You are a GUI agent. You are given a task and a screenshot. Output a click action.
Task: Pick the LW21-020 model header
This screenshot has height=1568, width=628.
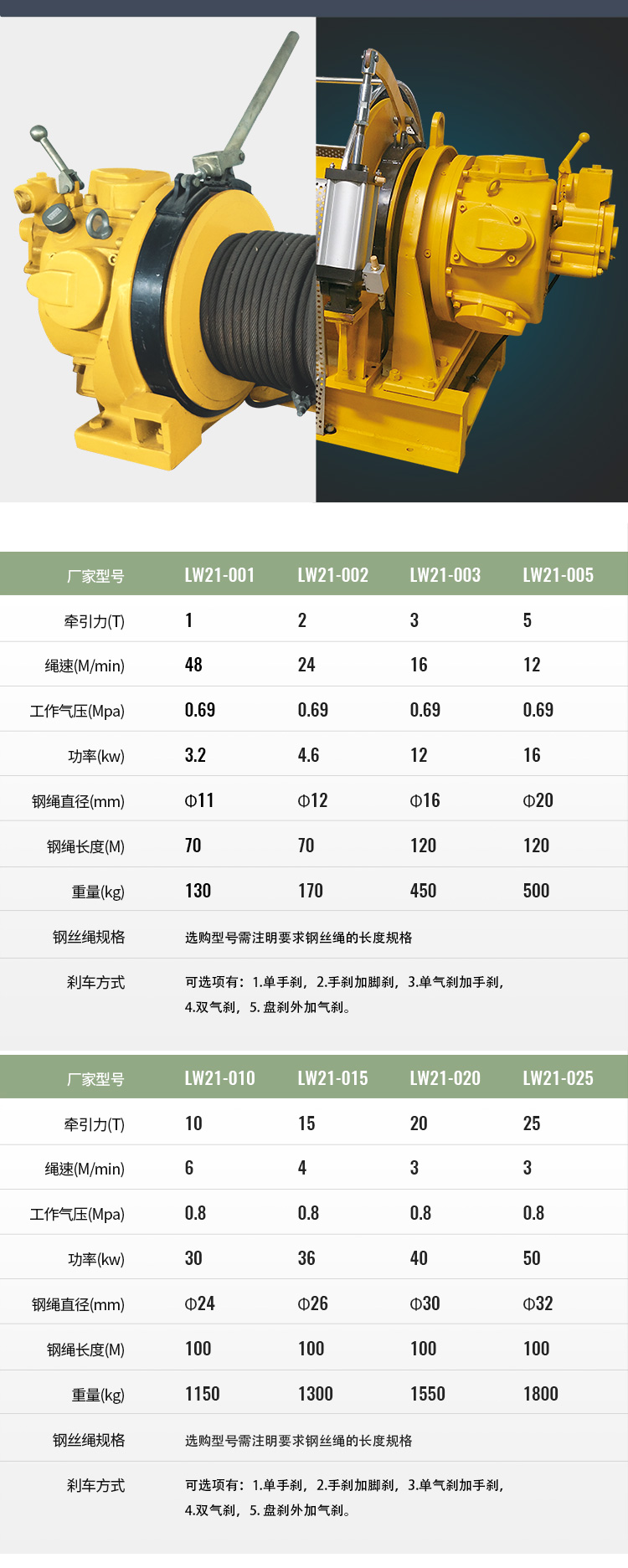pyautogui.click(x=445, y=1078)
